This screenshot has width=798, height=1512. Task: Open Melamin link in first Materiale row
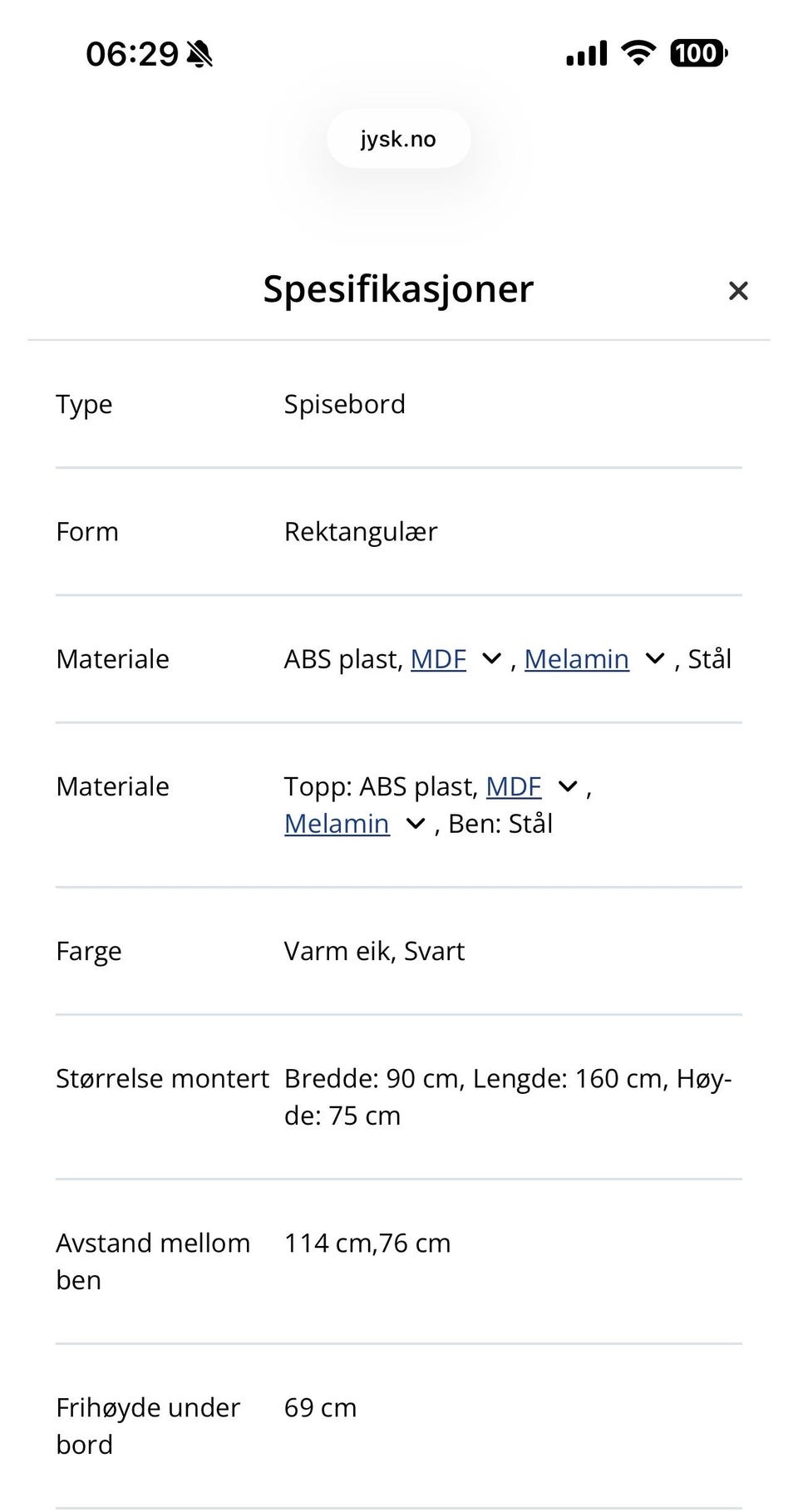[576, 659]
